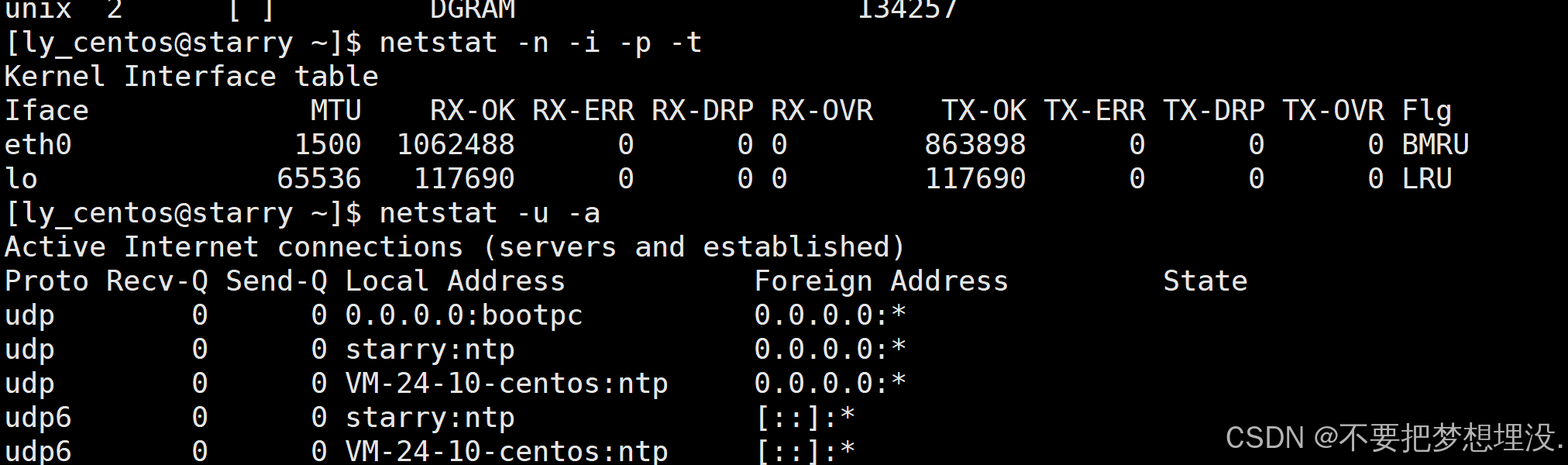Click the Flg column header
Screen dimensions: 1568x465
(x=1426, y=111)
